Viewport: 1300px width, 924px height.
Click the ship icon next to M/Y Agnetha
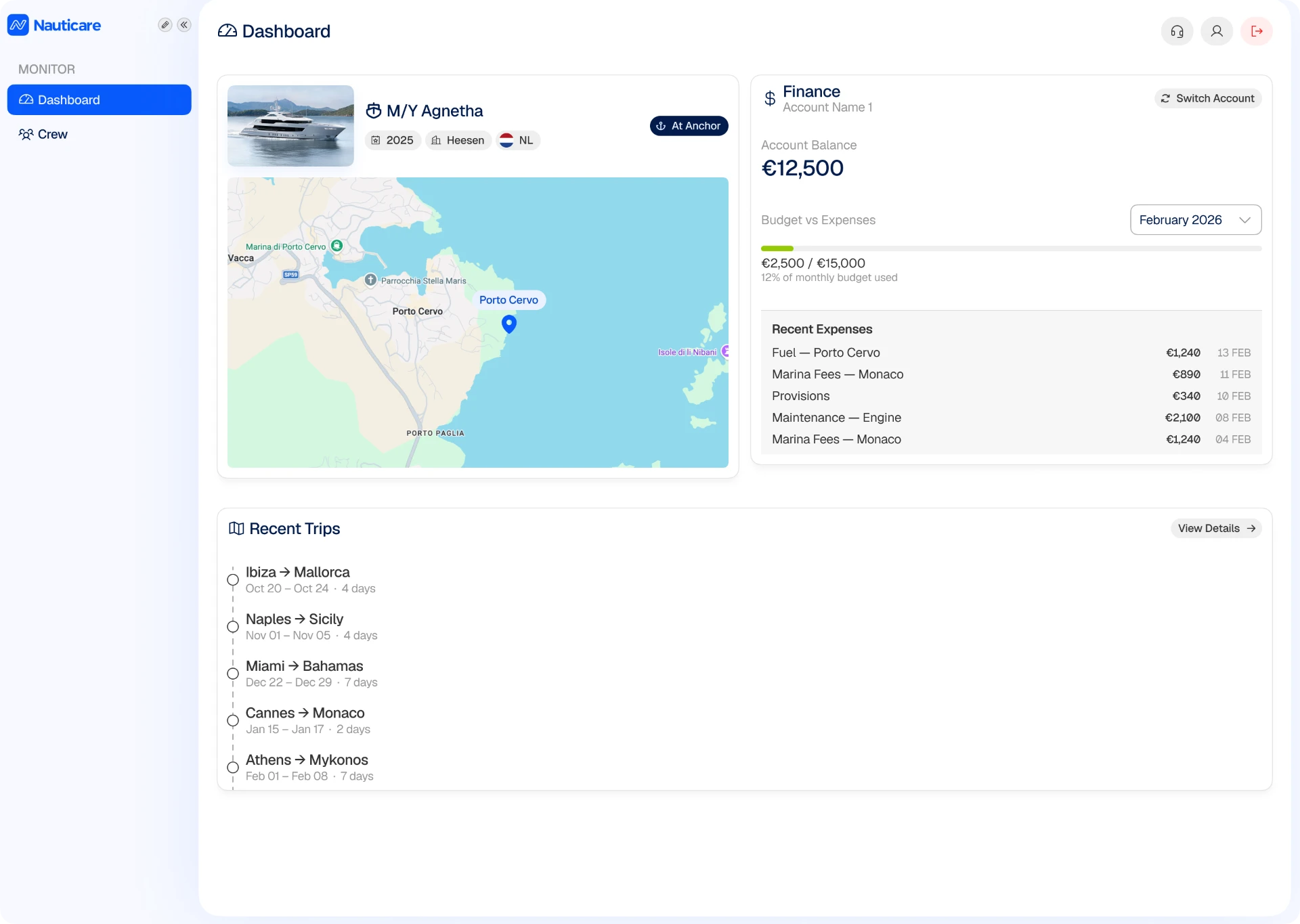pyautogui.click(x=374, y=110)
